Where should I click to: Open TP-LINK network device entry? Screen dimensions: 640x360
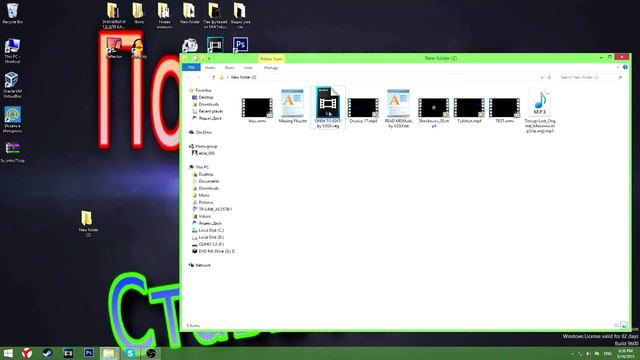click(215, 209)
